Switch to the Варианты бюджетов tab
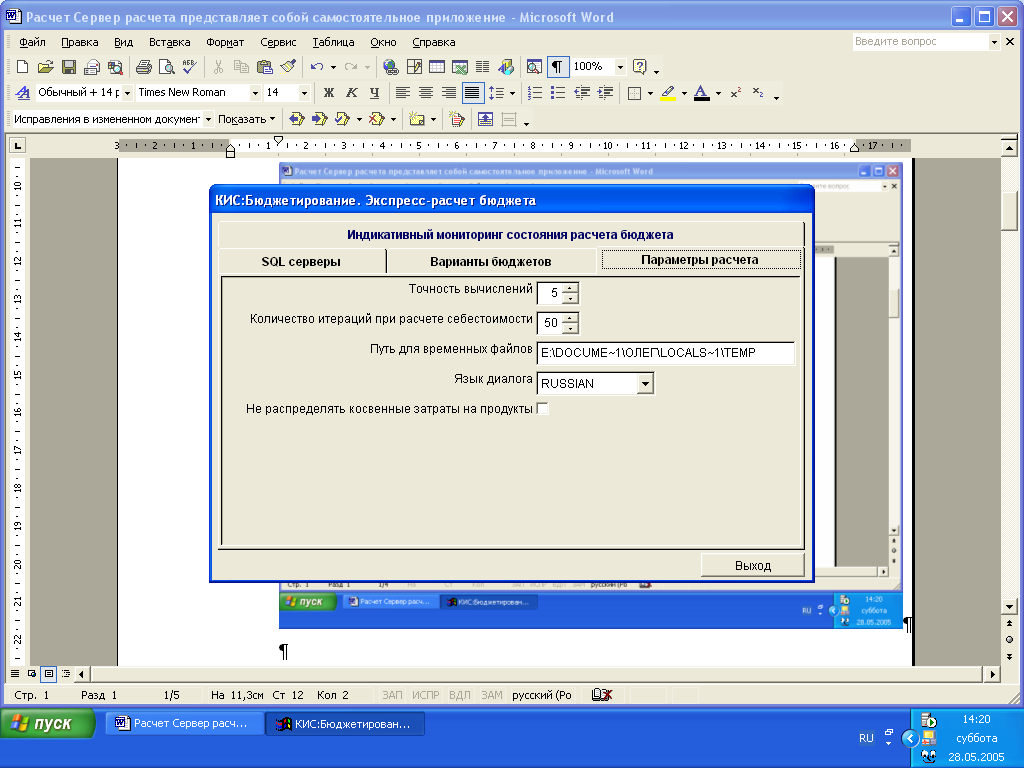Screen dimensions: 1024x768 point(490,261)
